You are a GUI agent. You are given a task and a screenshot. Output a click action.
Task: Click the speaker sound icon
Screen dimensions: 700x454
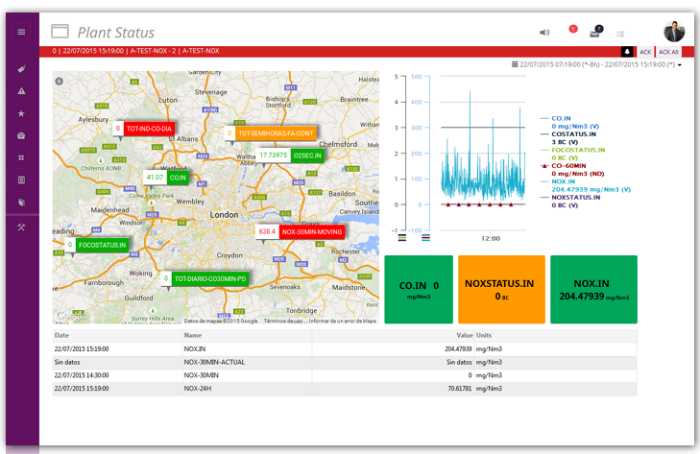pyautogui.click(x=545, y=32)
